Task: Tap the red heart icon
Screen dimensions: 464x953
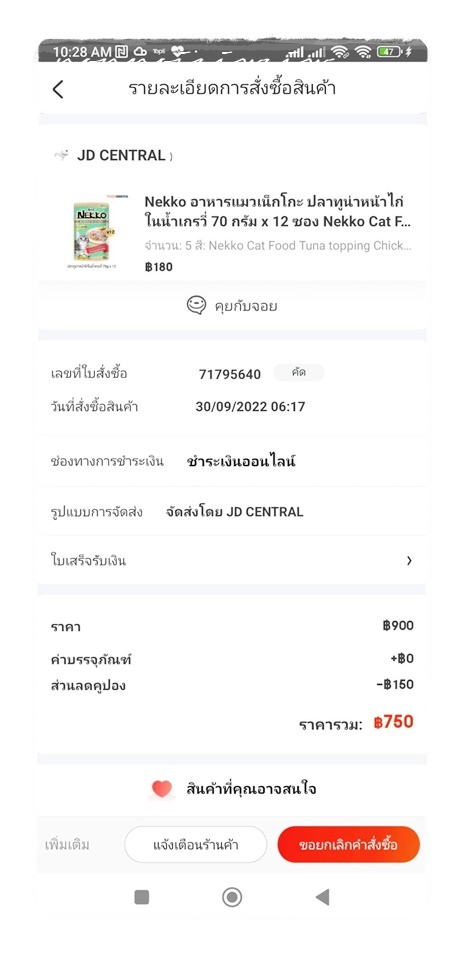Action: [162, 789]
